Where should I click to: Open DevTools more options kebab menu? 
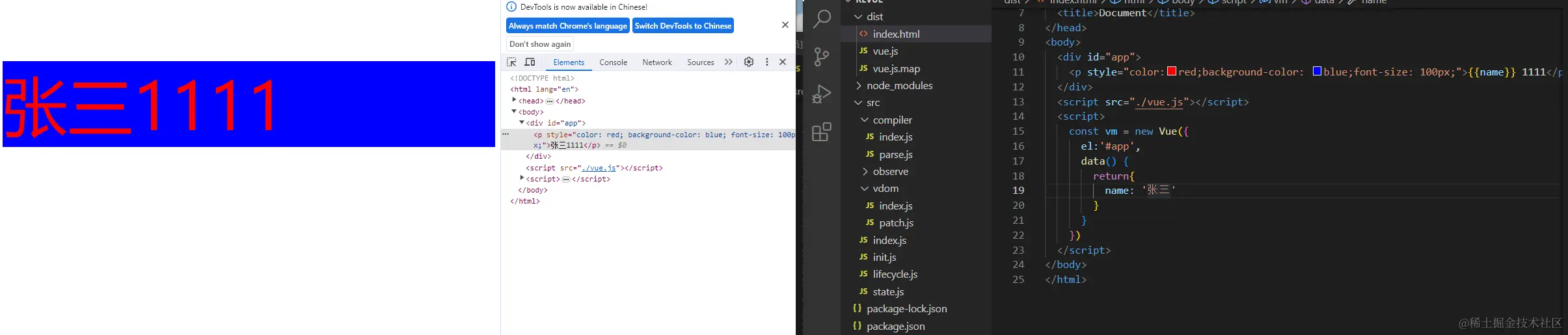[767, 62]
